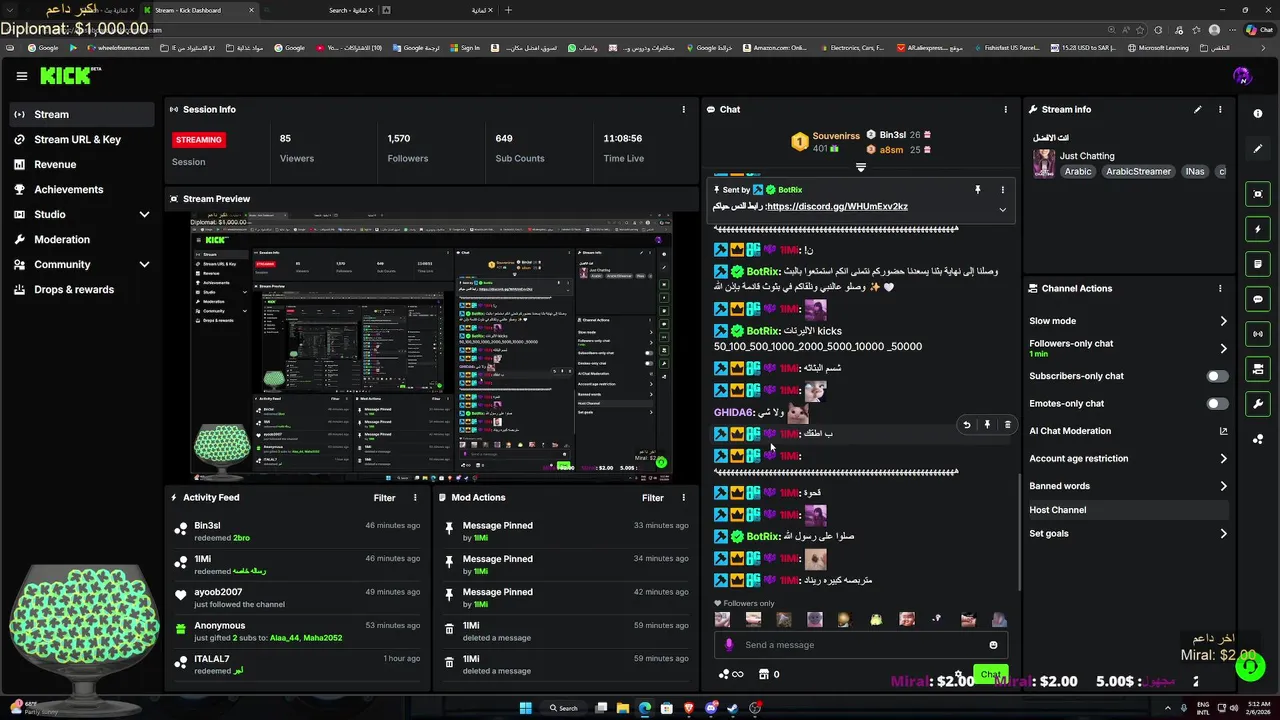Open Stream URL & Key page

point(82,139)
